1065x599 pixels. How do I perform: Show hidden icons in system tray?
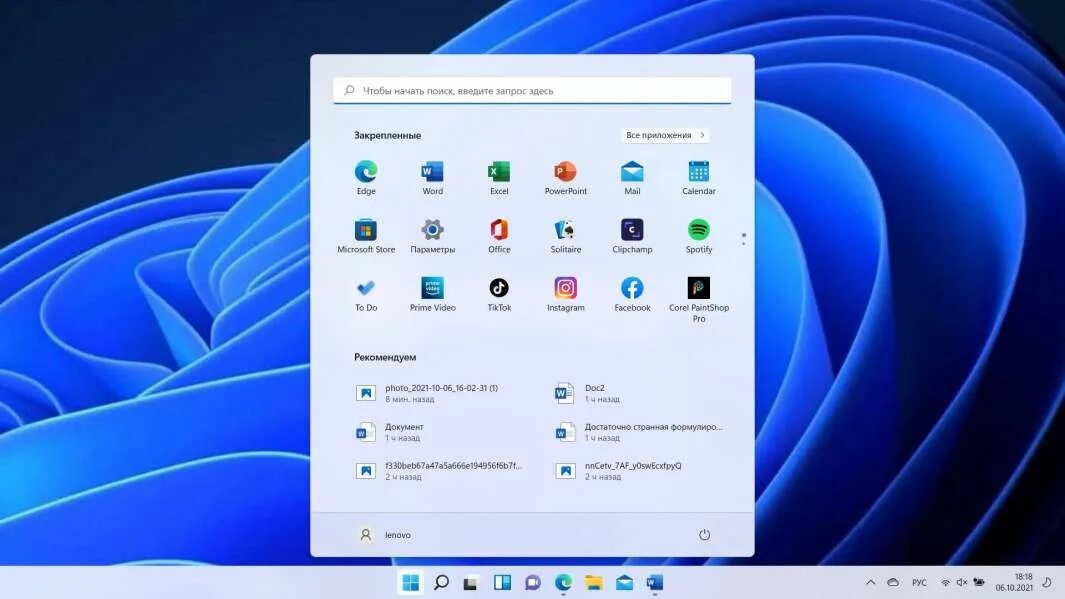click(871, 583)
